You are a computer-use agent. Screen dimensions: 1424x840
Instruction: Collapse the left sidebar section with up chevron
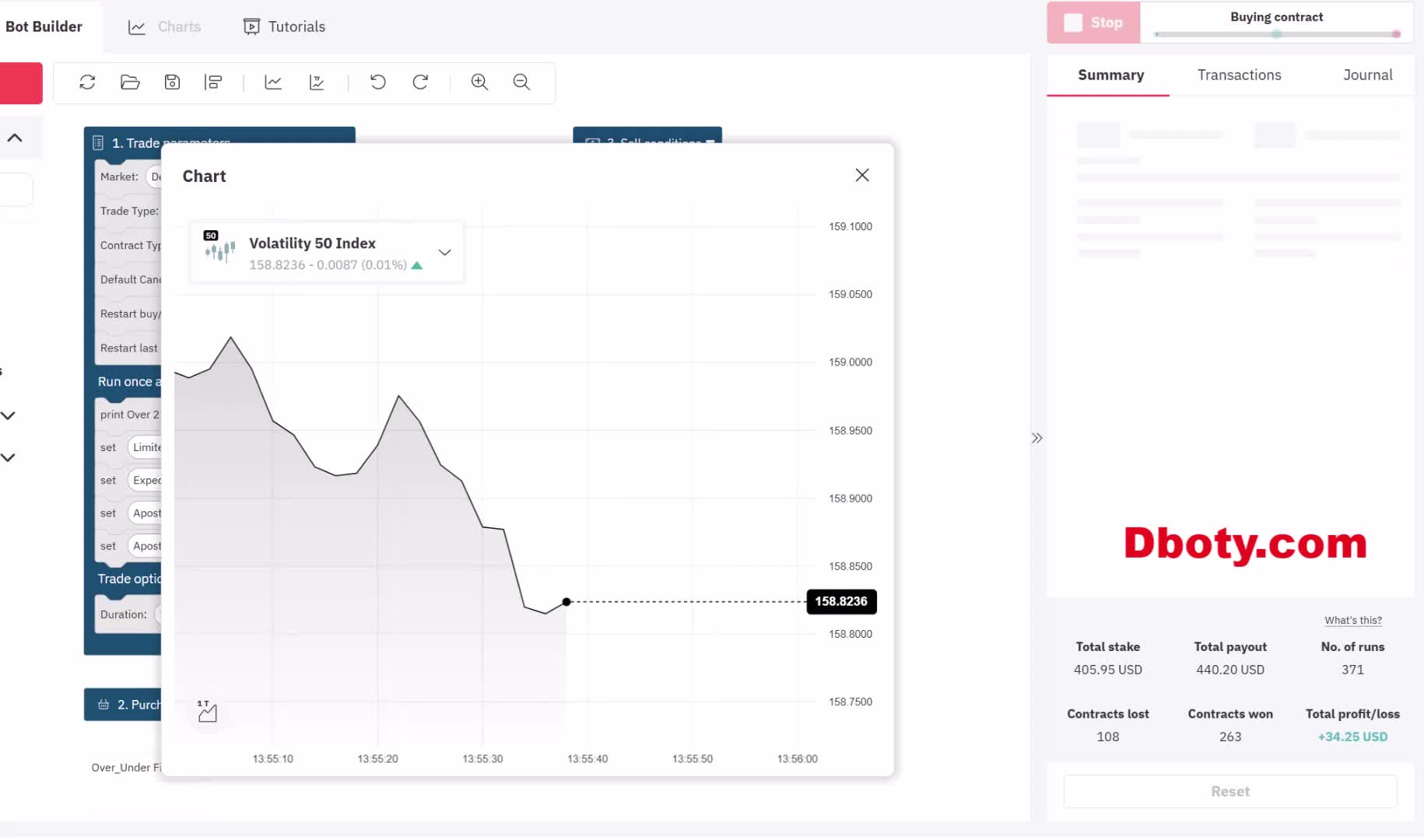tap(15, 138)
